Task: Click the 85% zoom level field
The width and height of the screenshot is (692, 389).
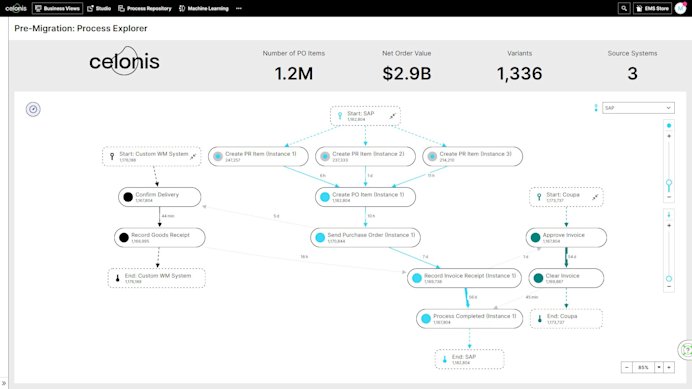Action: pyautogui.click(x=643, y=367)
